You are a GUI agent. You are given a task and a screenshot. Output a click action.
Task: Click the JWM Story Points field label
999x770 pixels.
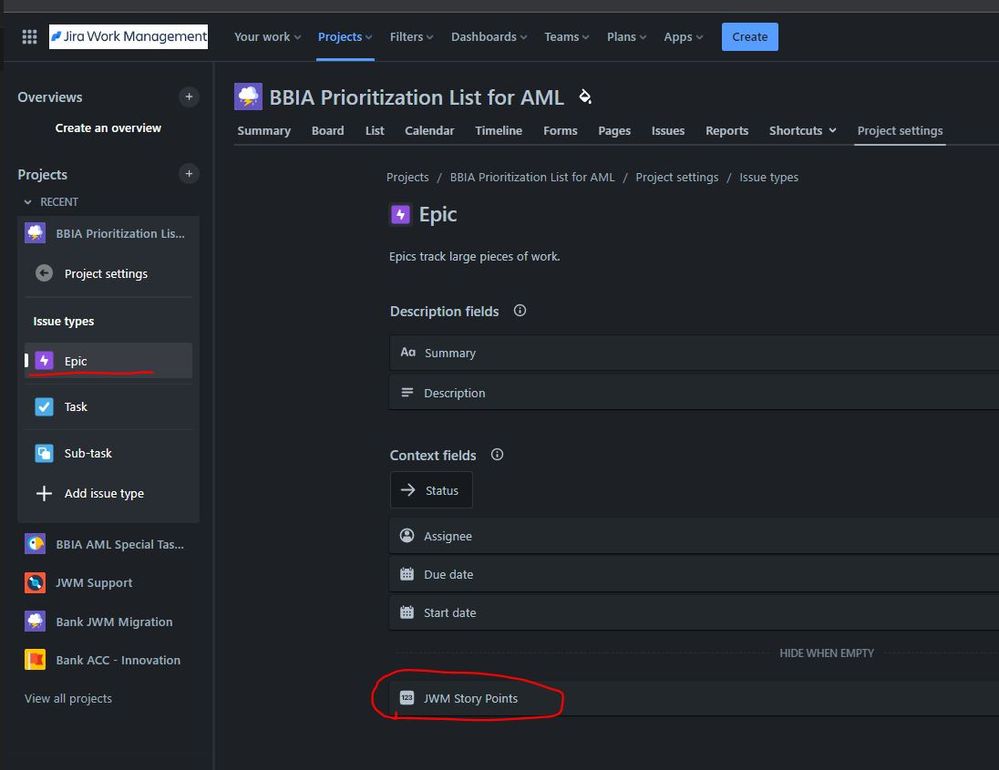[471, 698]
